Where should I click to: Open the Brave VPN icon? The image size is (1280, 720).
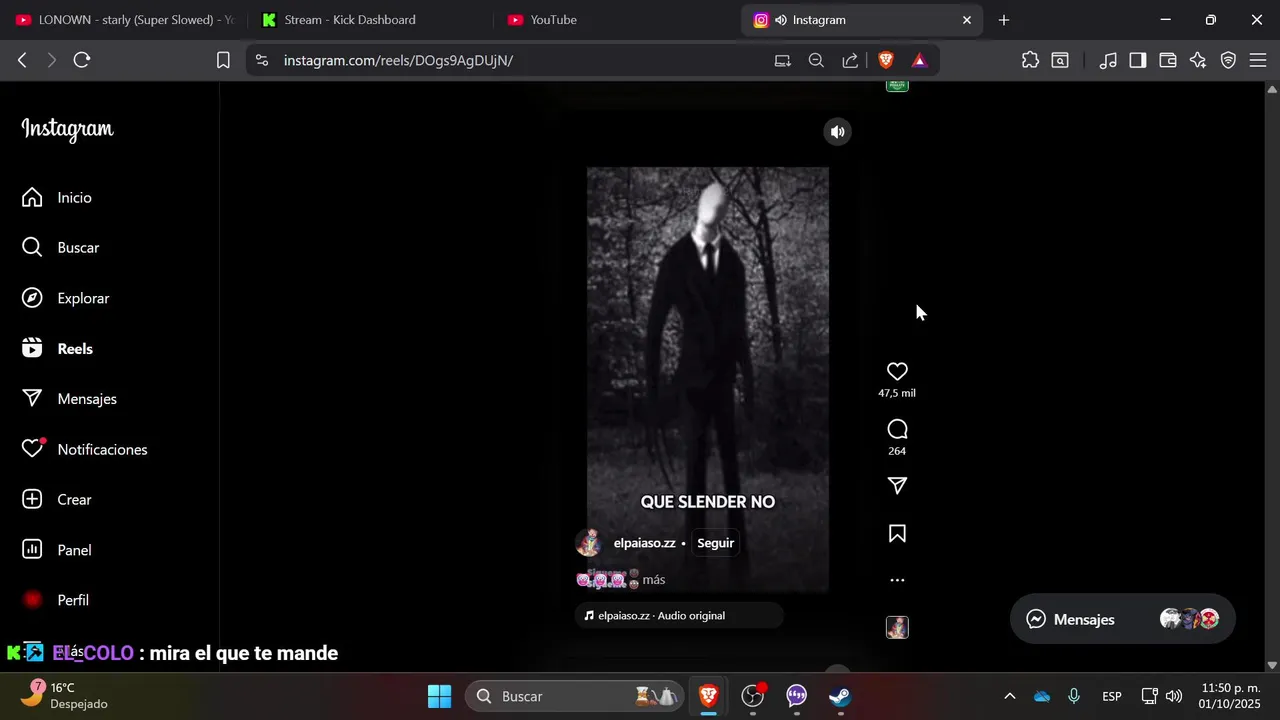coord(1228,60)
